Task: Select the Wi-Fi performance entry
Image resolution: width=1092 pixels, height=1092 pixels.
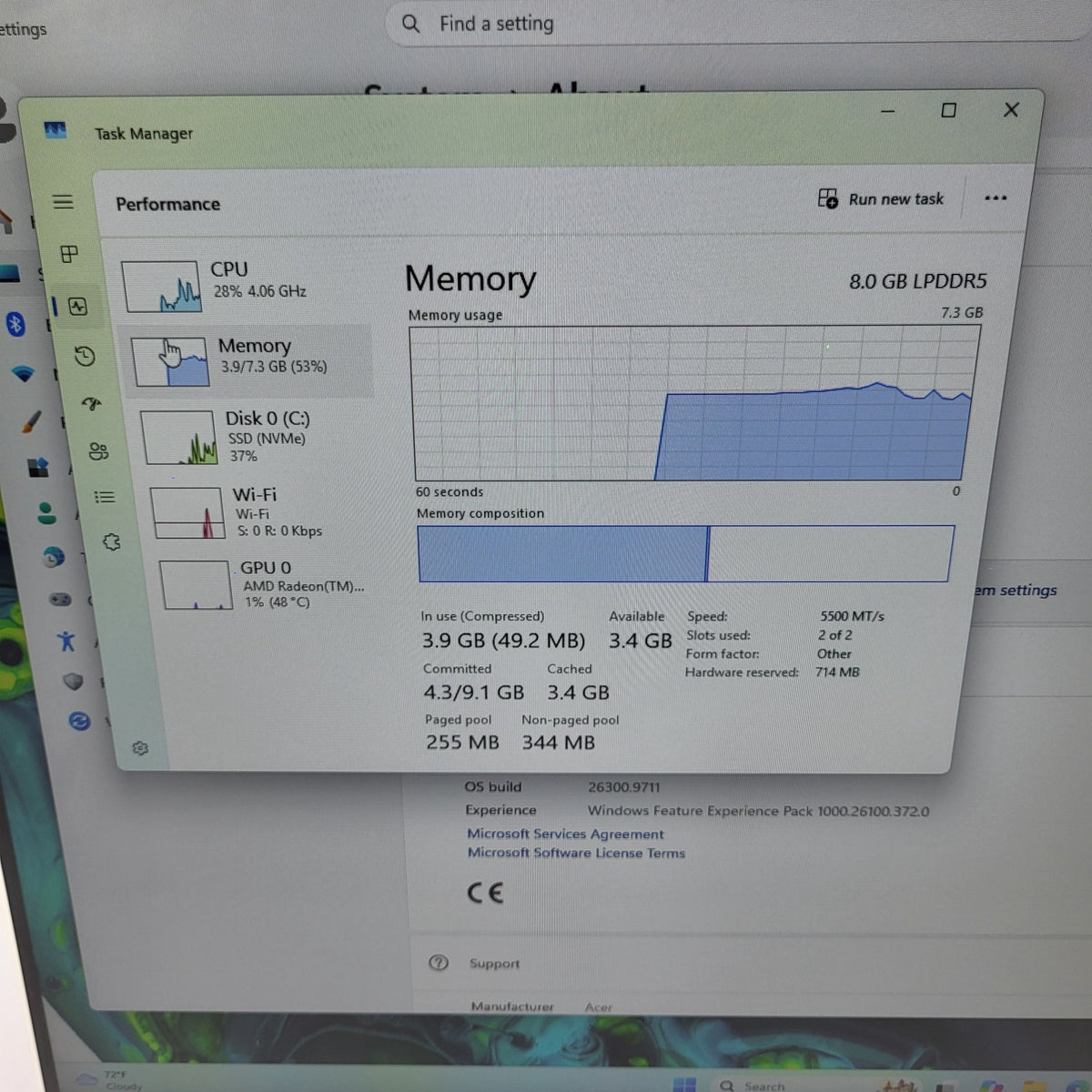Action: (x=264, y=512)
